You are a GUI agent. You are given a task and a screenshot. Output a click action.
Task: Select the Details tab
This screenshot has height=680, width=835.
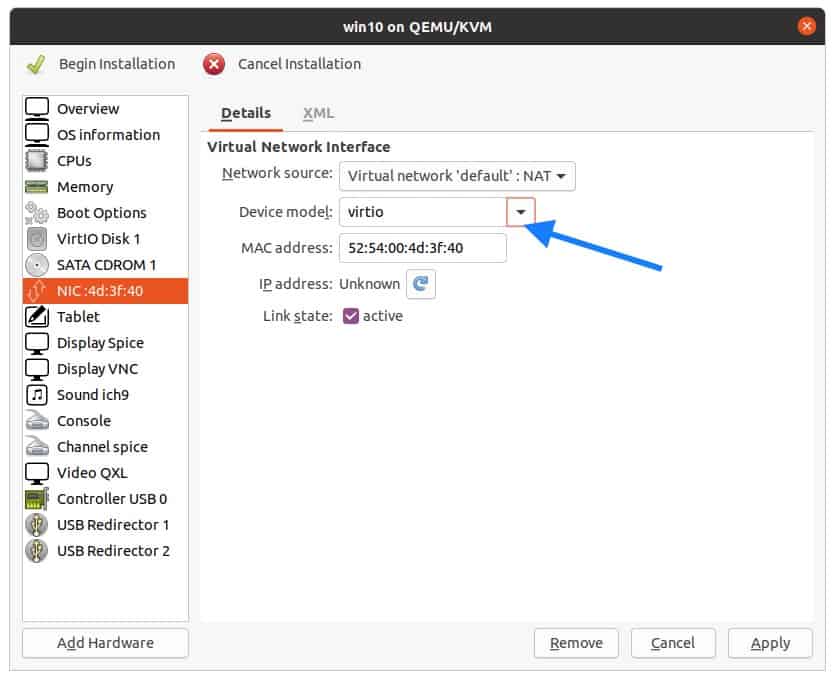(x=246, y=113)
